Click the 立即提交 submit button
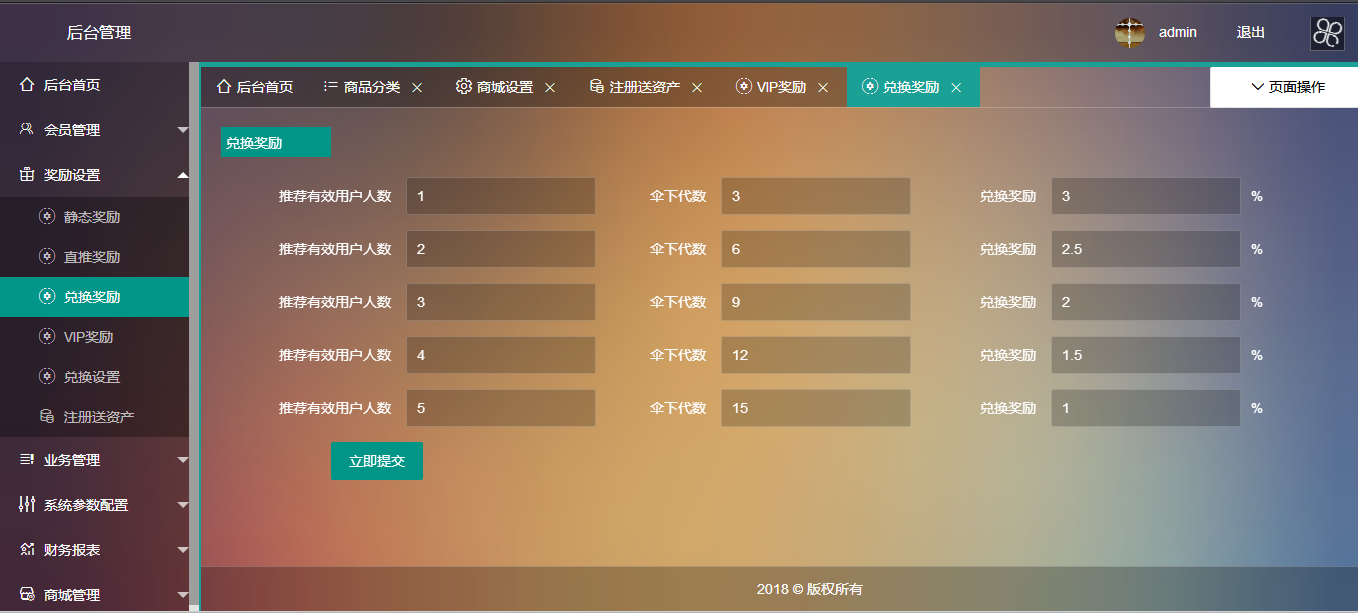This screenshot has width=1358, height=613. [377, 461]
